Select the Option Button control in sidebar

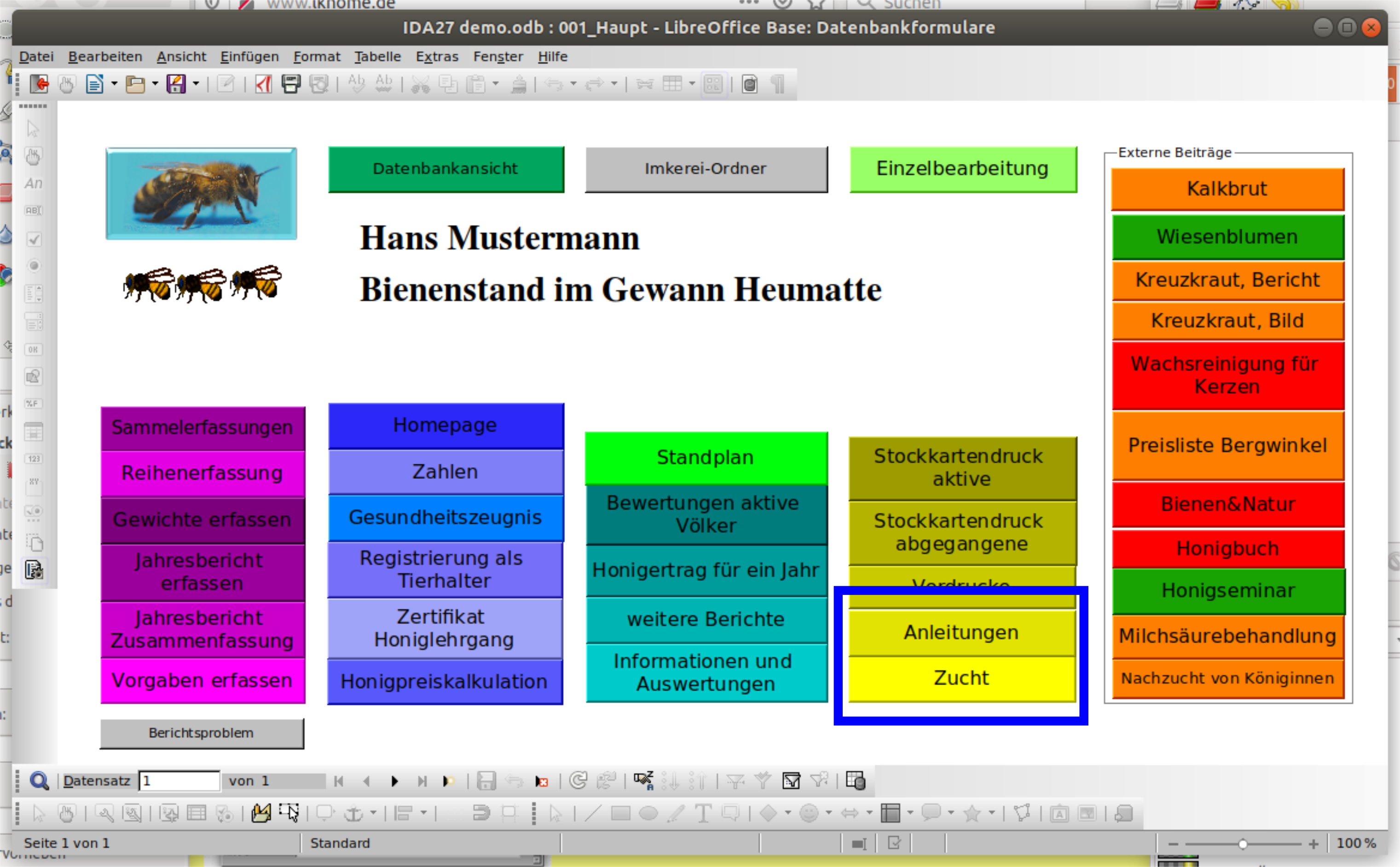point(34,266)
